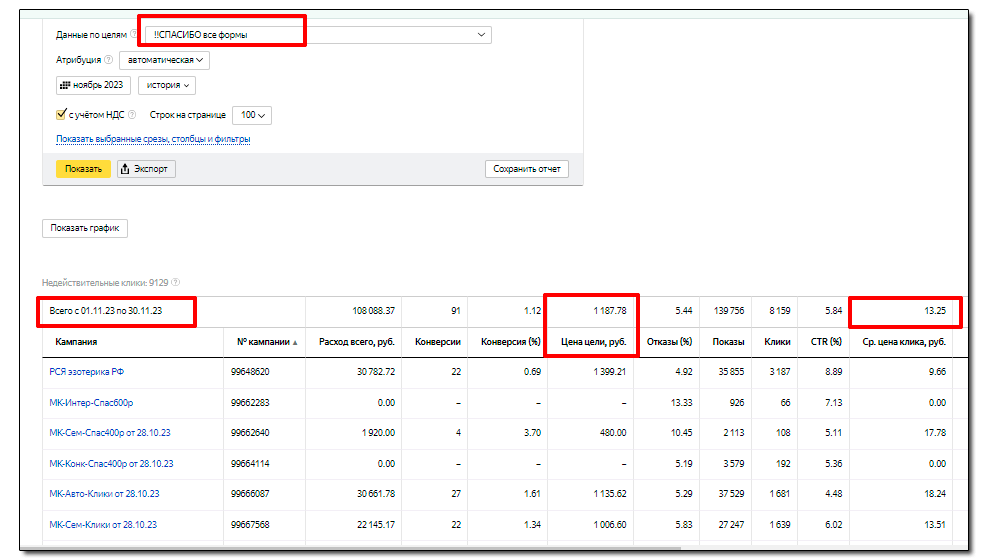The height and width of the screenshot is (560, 988).
Task: Click help icon beside Атрибуция label
Action: 108,60
